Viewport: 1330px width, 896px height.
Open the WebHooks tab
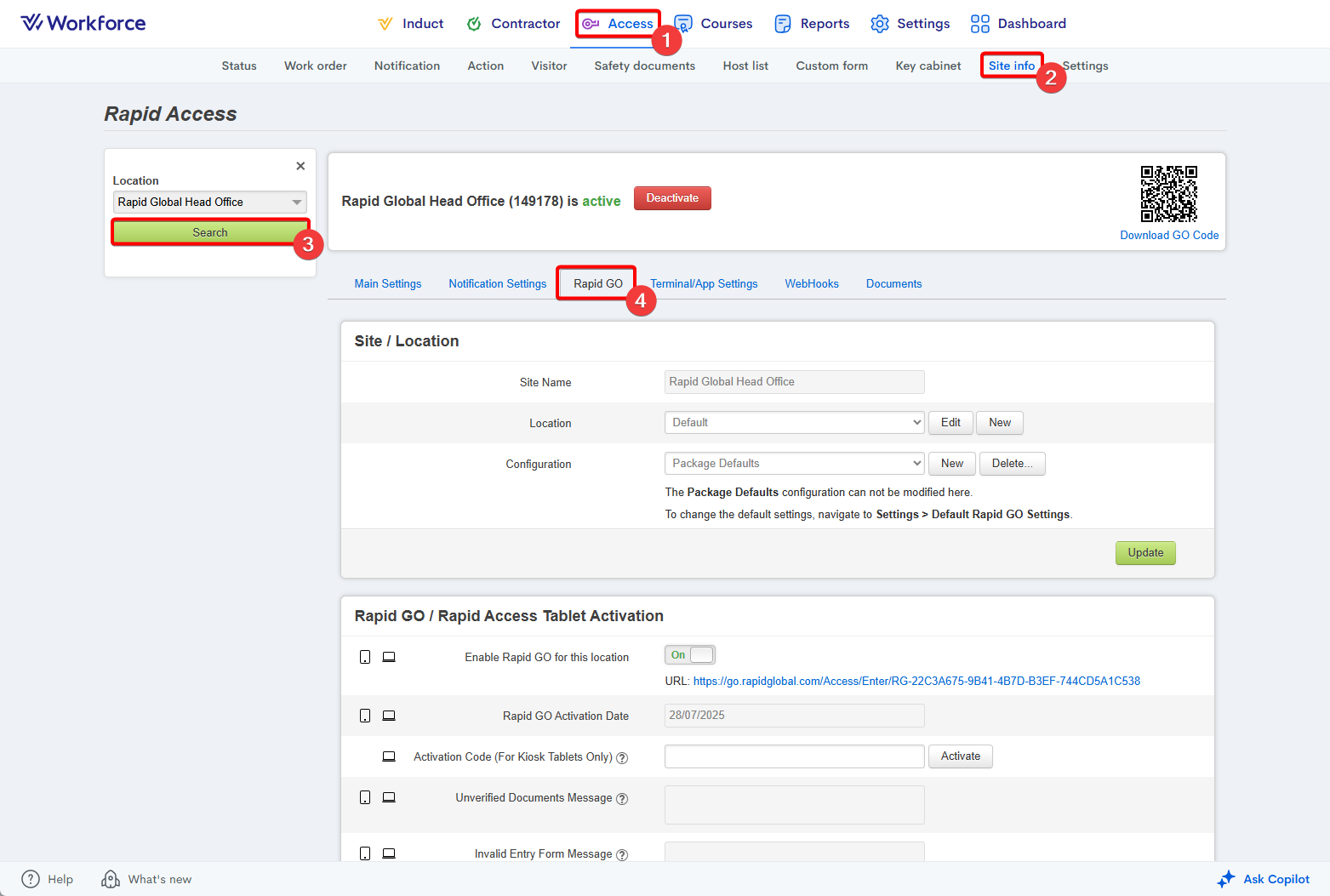pyautogui.click(x=811, y=284)
